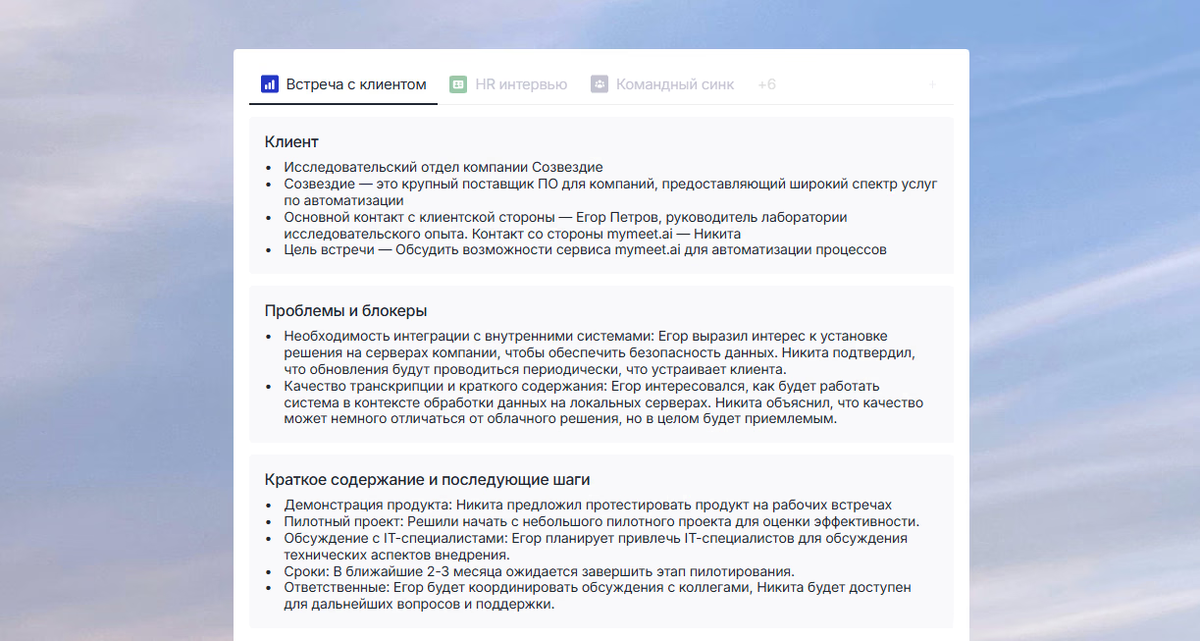Click the gray people icon of Командный синк

tap(599, 85)
